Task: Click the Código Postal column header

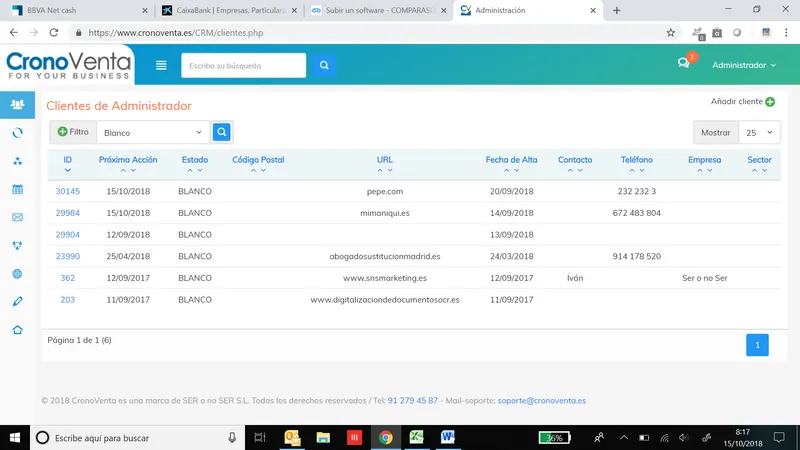Action: (258, 160)
